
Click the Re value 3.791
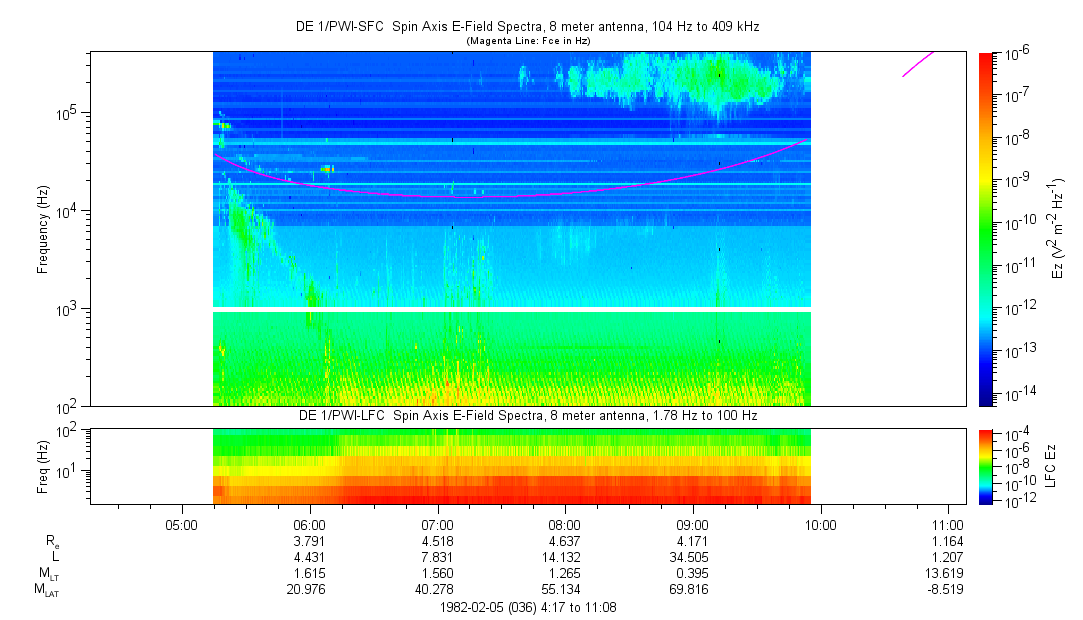[309, 541]
